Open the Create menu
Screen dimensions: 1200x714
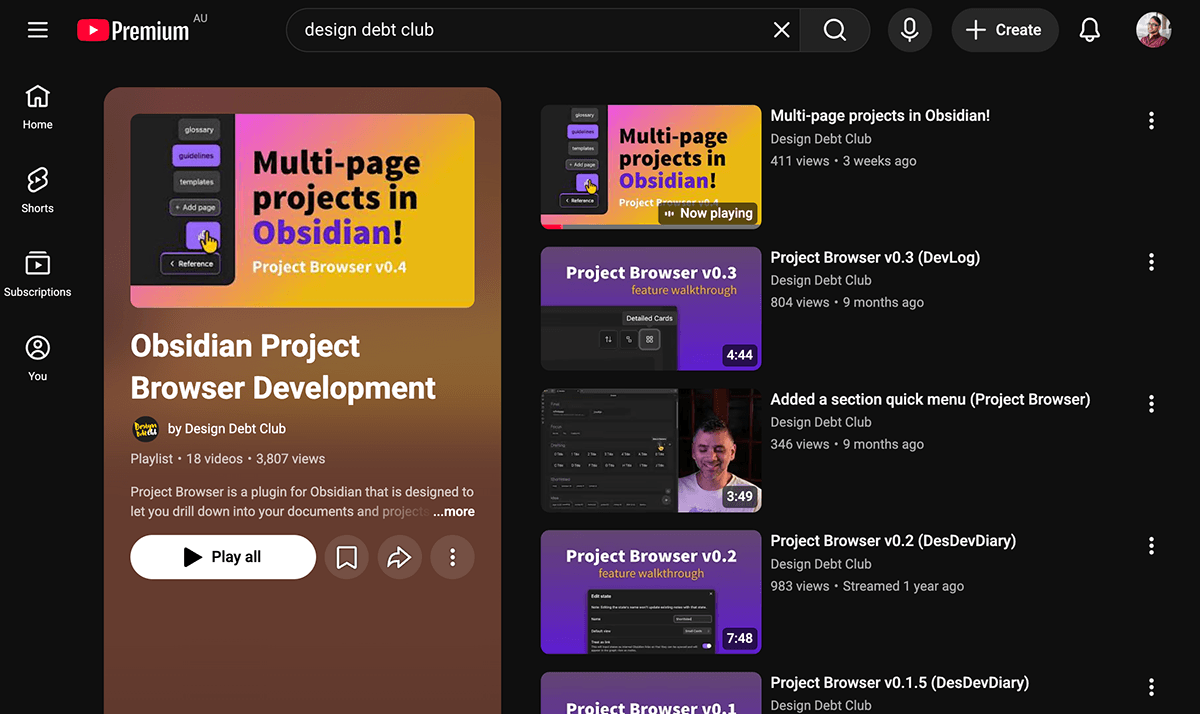click(x=1004, y=30)
